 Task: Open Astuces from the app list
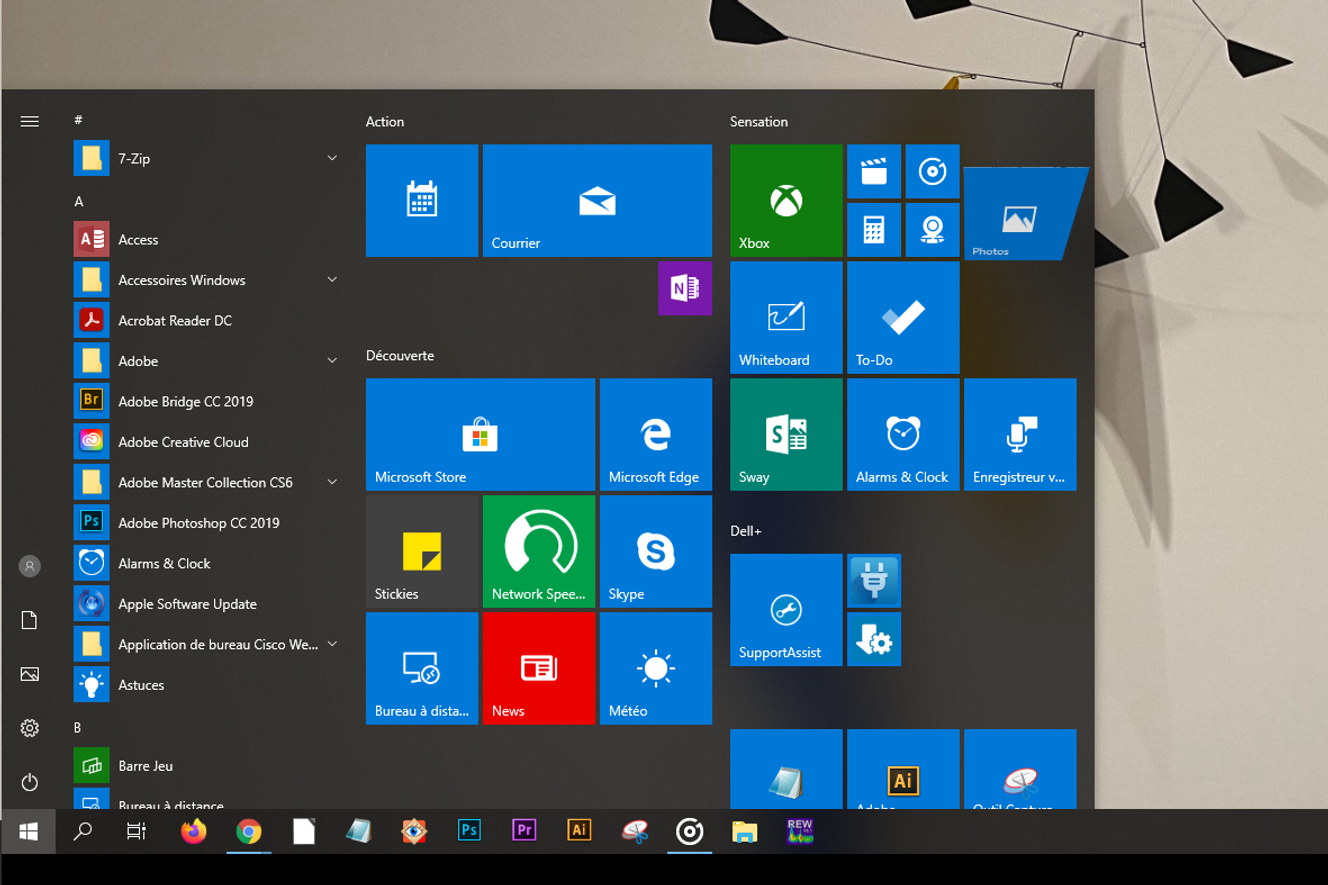tap(208, 685)
